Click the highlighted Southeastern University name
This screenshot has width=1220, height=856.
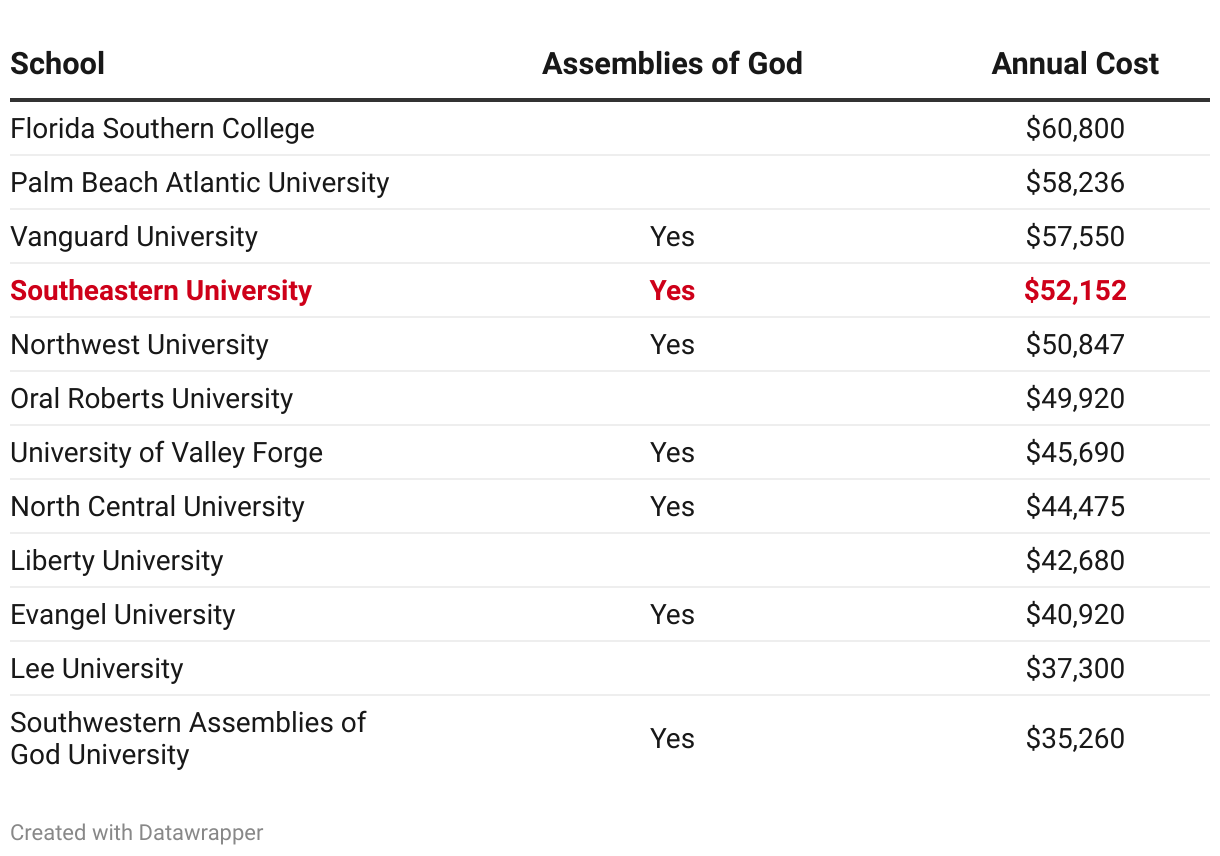tap(161, 291)
